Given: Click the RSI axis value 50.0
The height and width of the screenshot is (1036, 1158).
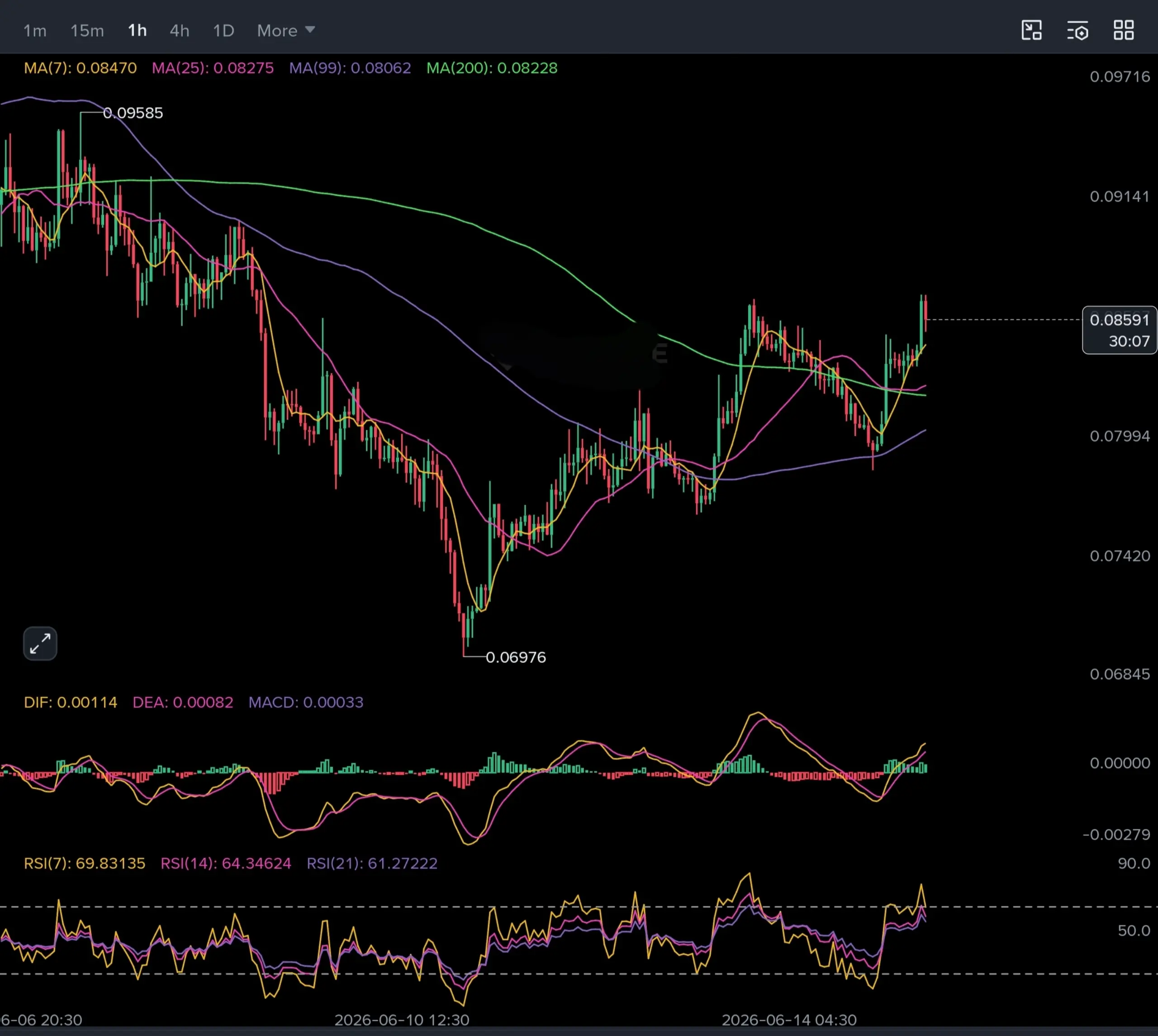Looking at the screenshot, I should (x=1134, y=931).
